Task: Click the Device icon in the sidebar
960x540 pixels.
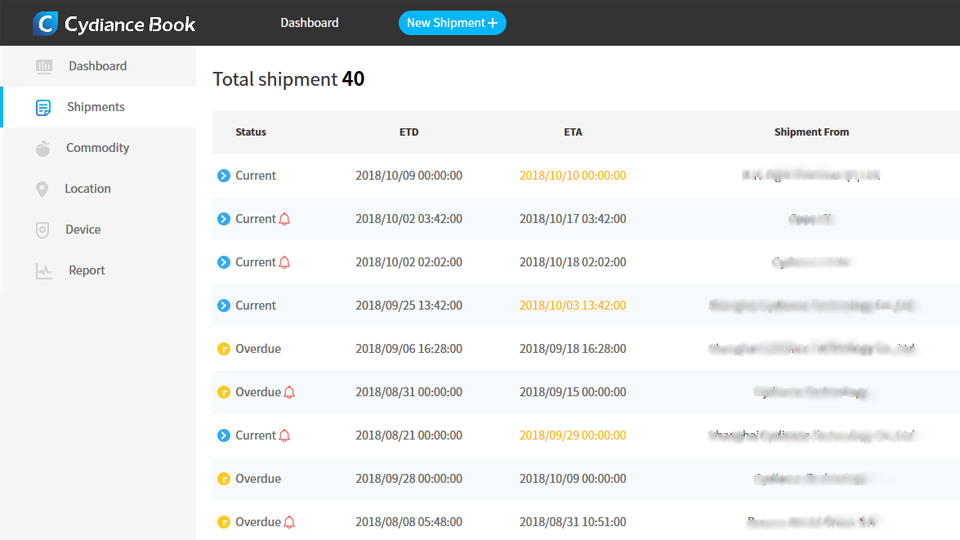Action: pyautogui.click(x=42, y=230)
